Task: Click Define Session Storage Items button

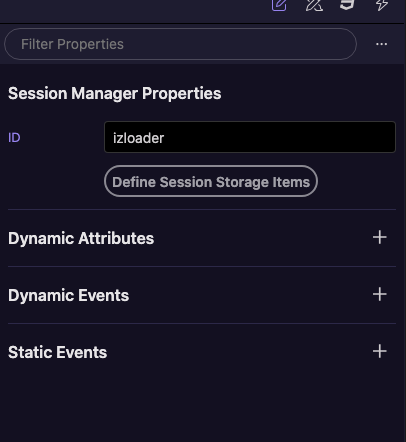Action: tap(211, 181)
